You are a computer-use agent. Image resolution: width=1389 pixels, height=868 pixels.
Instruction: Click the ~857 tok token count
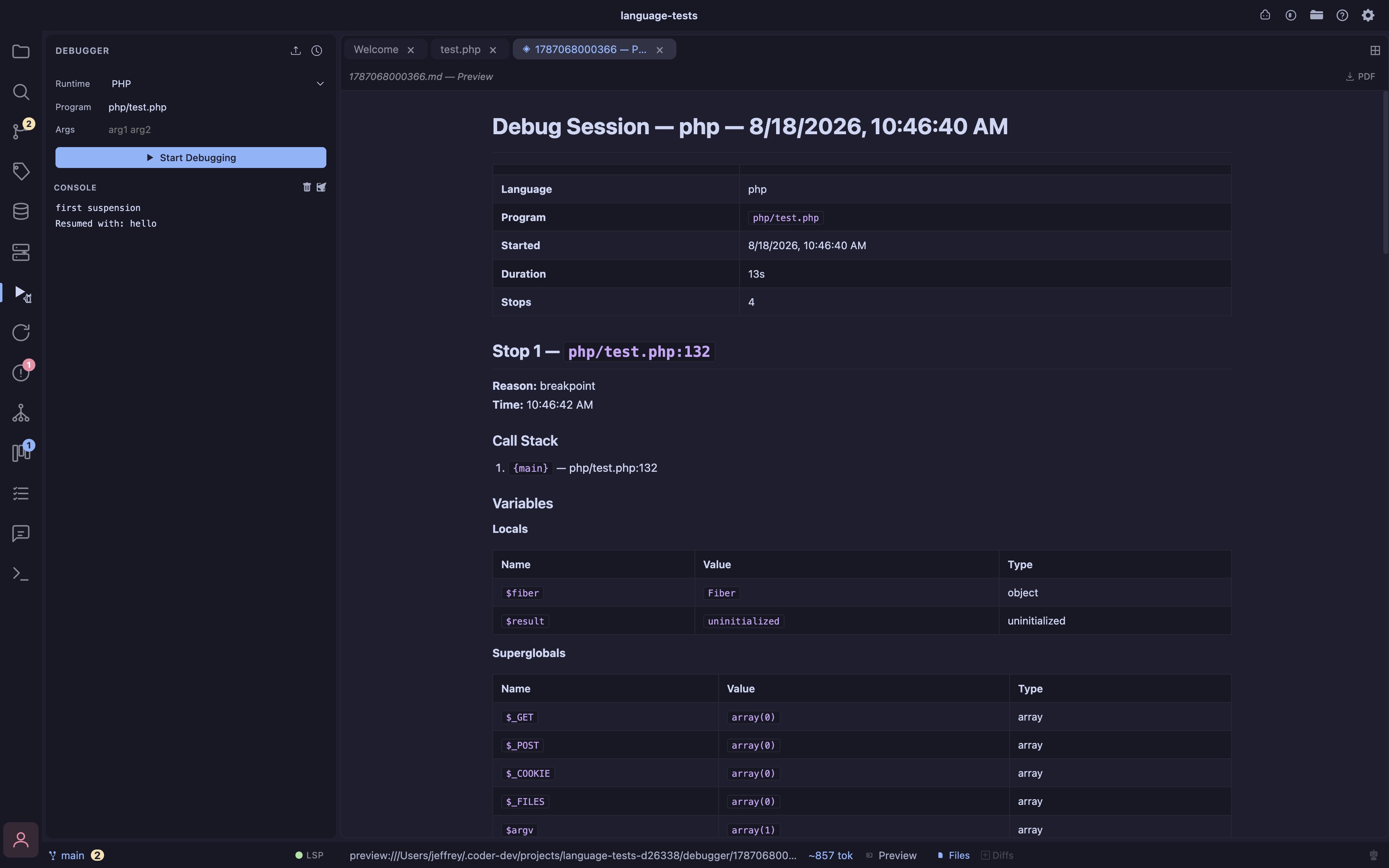pyautogui.click(x=830, y=856)
